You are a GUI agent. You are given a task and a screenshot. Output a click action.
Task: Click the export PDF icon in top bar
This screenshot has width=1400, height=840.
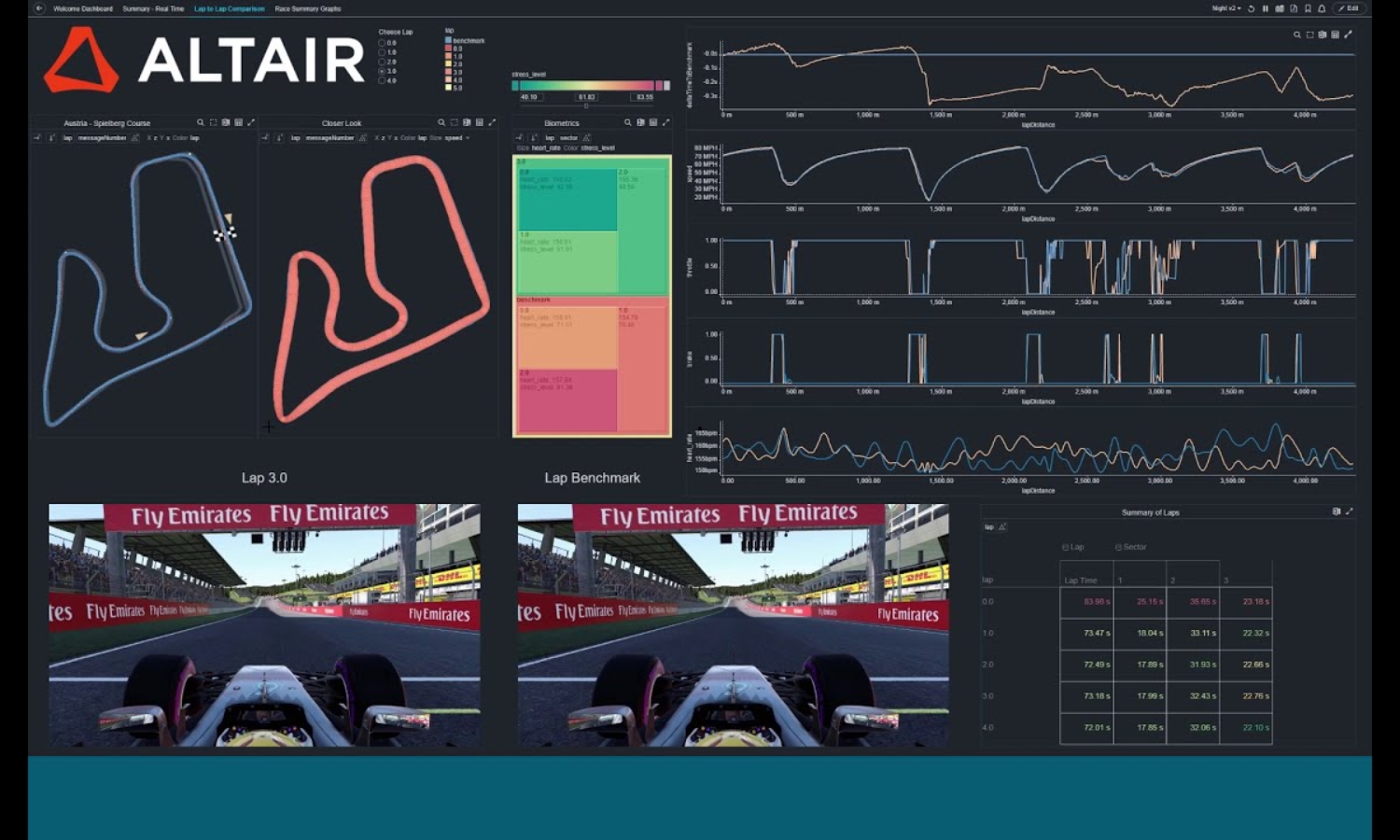point(1294,8)
